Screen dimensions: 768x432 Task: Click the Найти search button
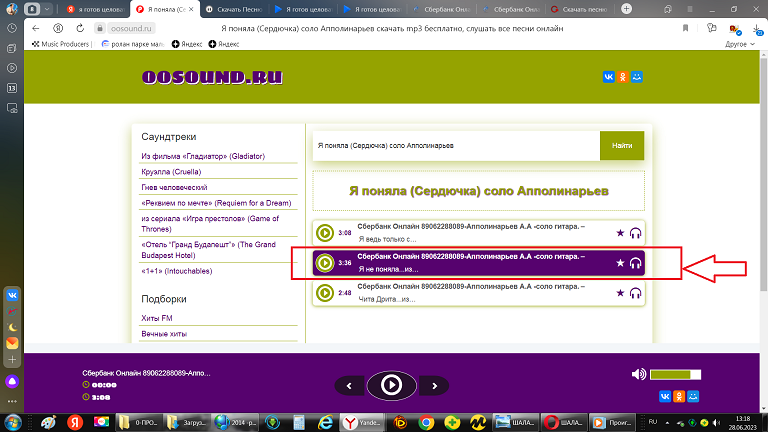622,145
